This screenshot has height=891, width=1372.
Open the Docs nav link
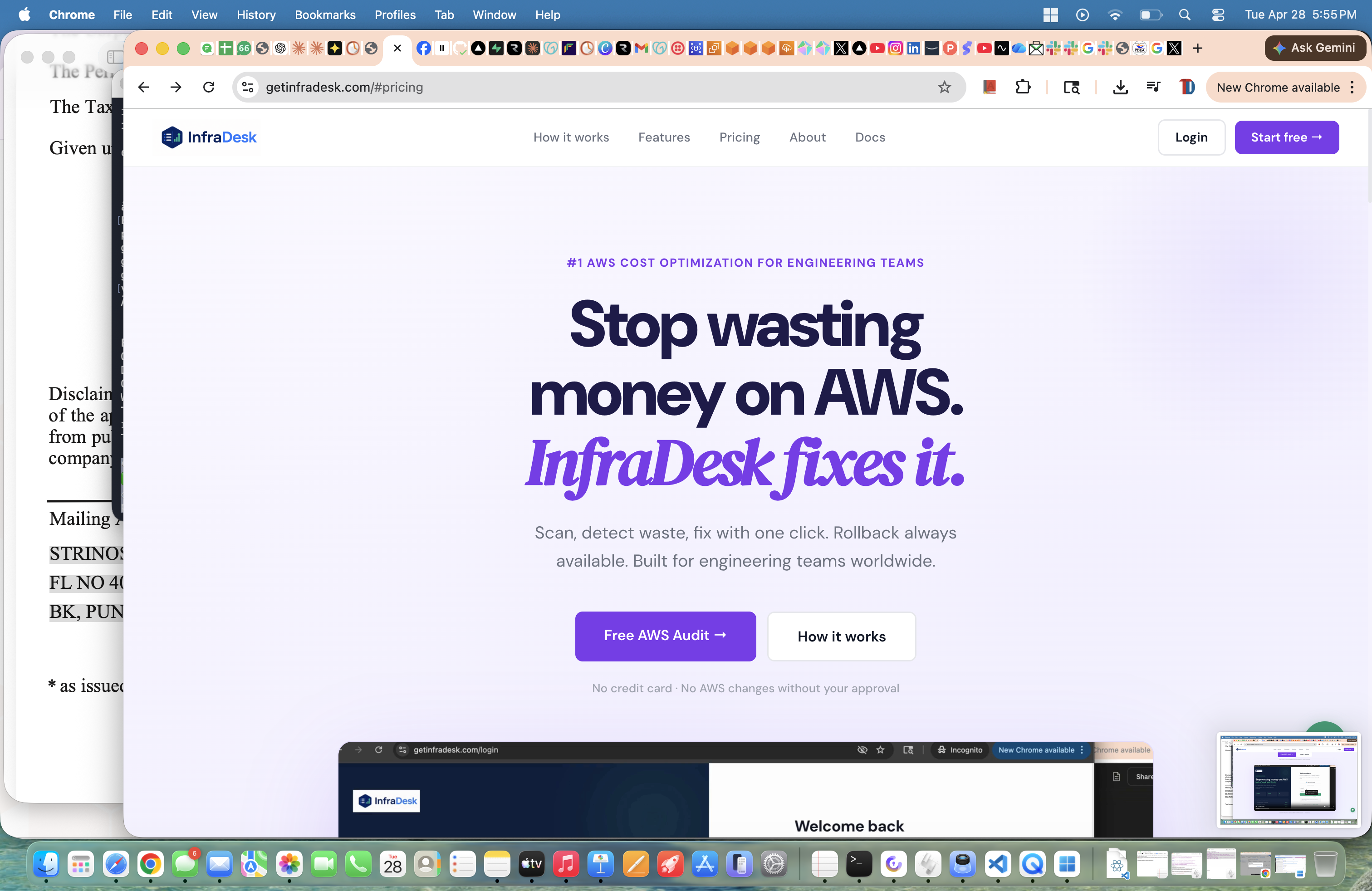click(x=869, y=137)
